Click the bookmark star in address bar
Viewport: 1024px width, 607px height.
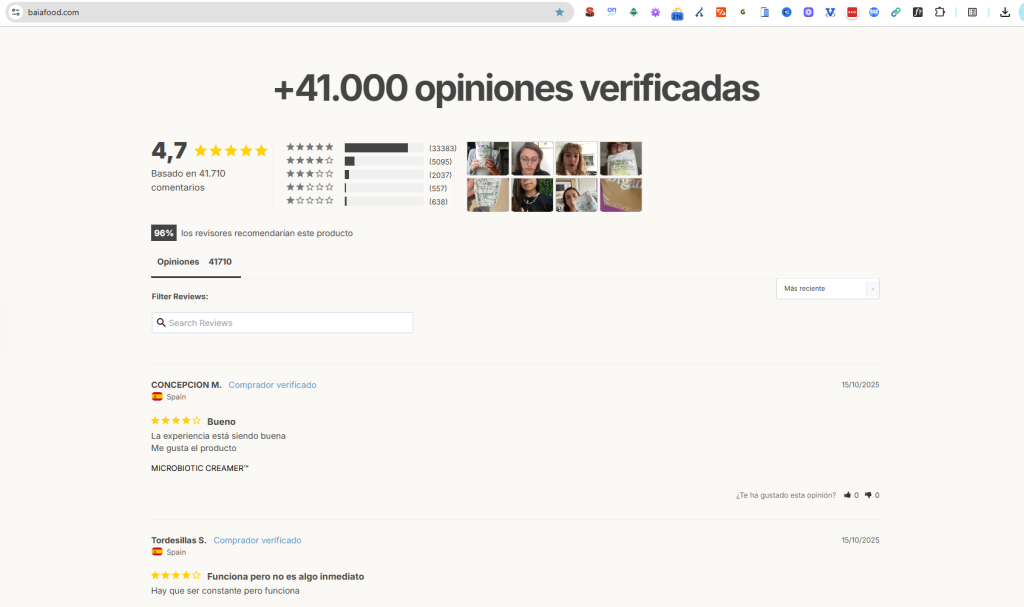560,12
